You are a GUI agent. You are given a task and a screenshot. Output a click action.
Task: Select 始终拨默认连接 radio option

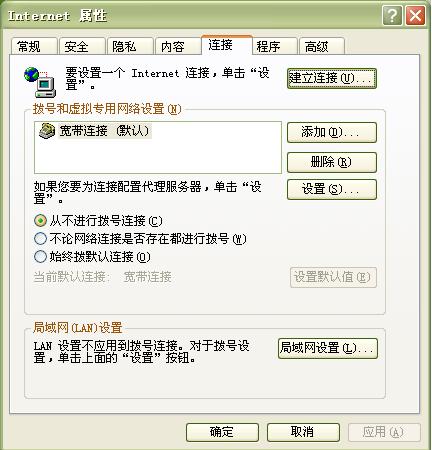(x=40, y=257)
